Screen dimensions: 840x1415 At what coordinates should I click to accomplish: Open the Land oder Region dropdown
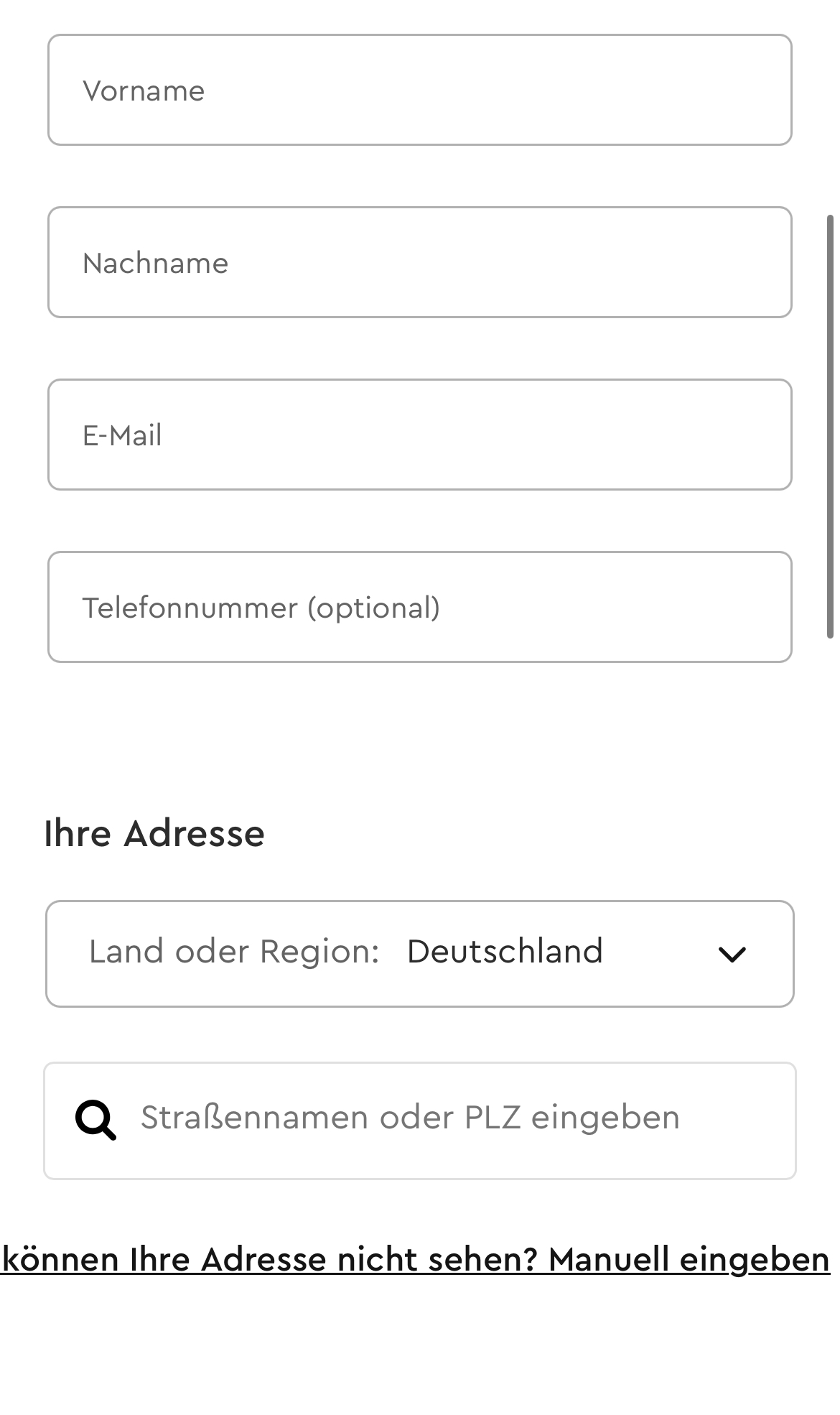click(x=419, y=954)
